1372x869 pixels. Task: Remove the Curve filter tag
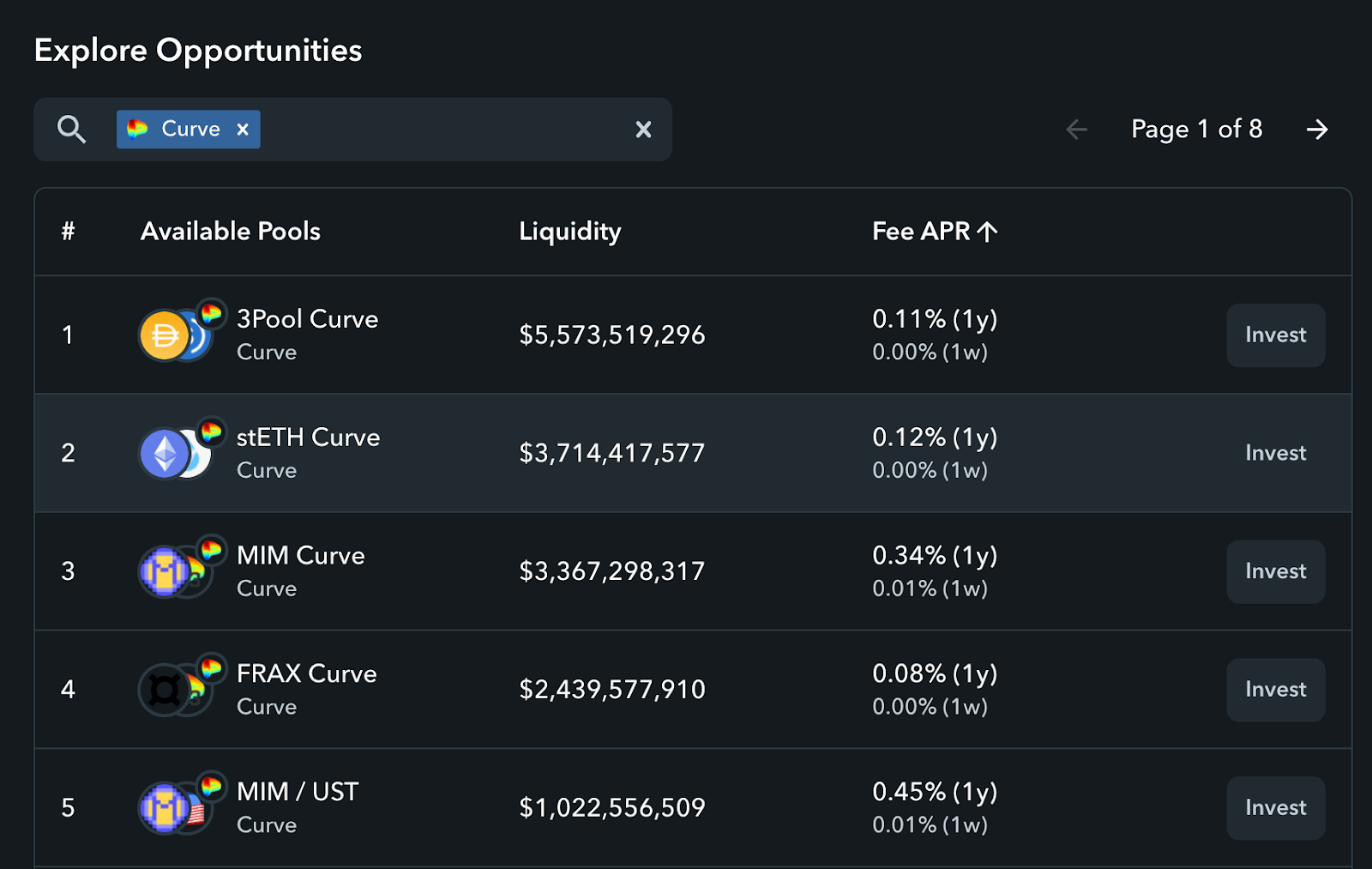tap(243, 130)
